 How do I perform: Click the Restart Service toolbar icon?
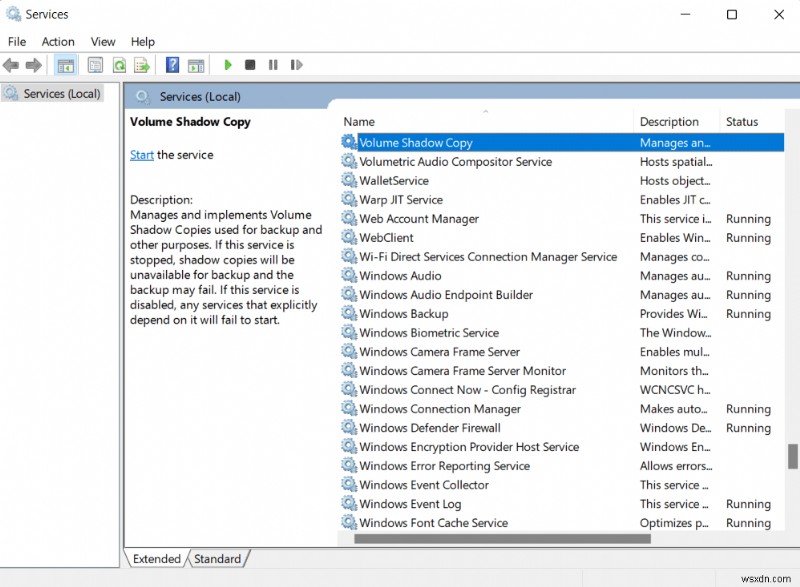[297, 65]
